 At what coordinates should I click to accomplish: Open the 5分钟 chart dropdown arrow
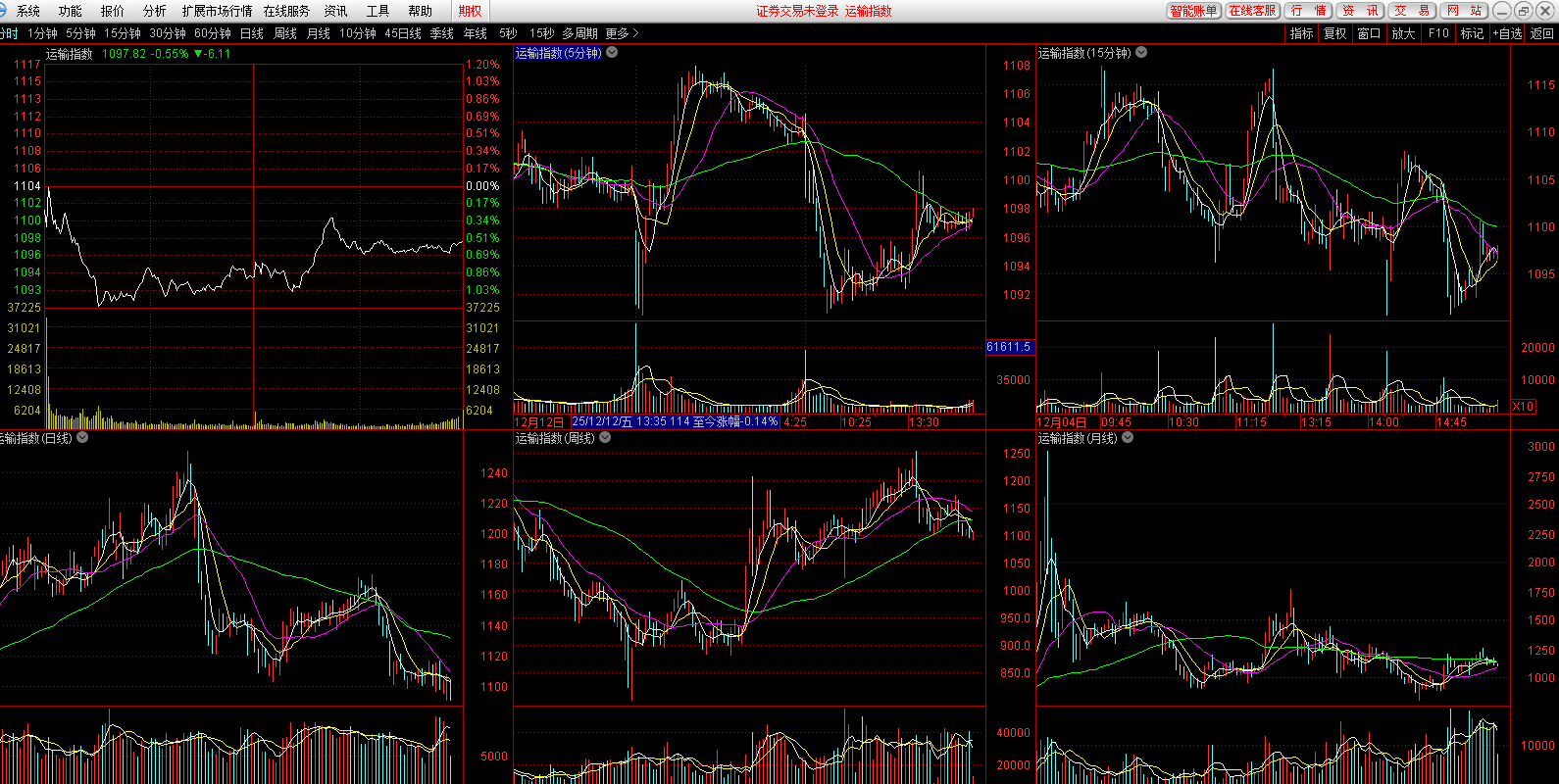click(x=612, y=53)
